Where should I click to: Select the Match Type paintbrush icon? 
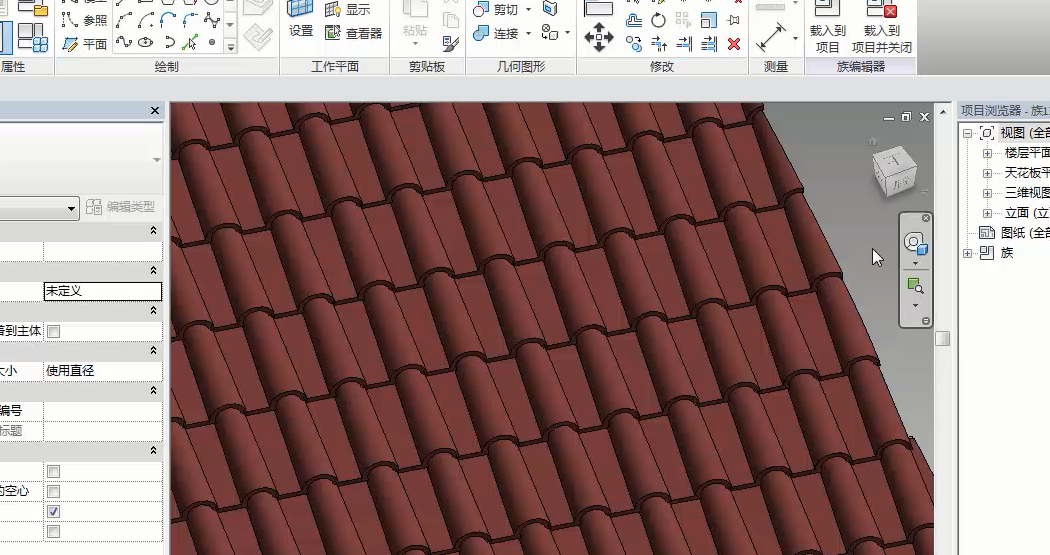pyautogui.click(x=451, y=43)
